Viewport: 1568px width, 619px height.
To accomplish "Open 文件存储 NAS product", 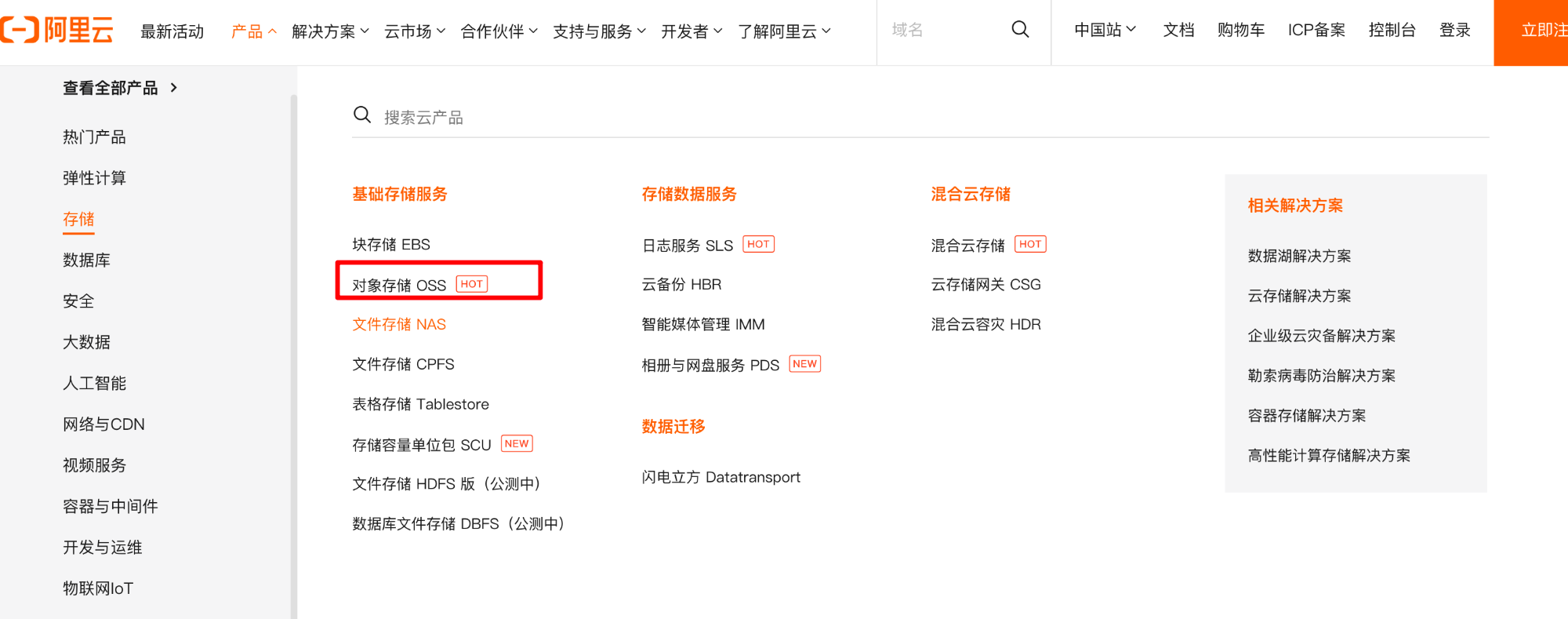I will [x=399, y=324].
